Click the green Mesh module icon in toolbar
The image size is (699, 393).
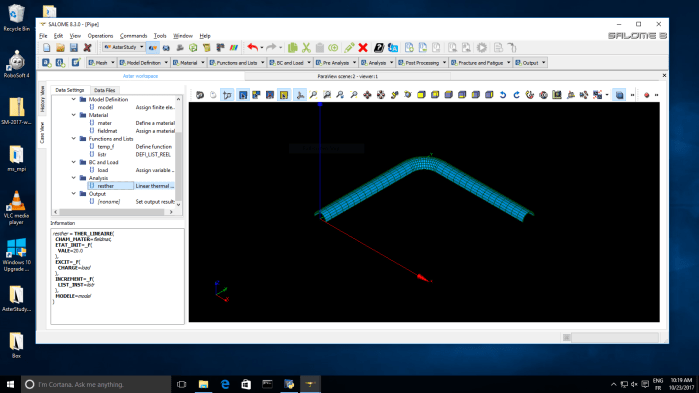click(x=193, y=48)
